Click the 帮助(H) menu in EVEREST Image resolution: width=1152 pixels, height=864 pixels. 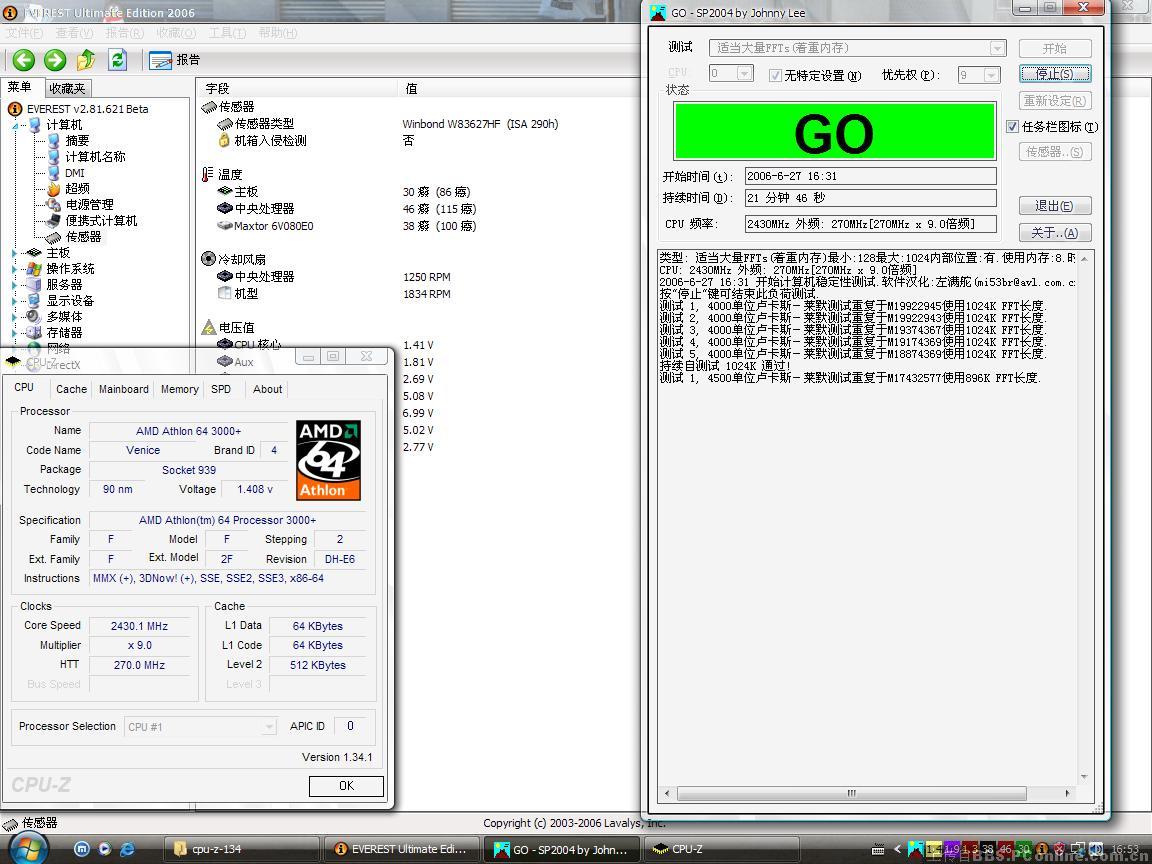point(278,32)
